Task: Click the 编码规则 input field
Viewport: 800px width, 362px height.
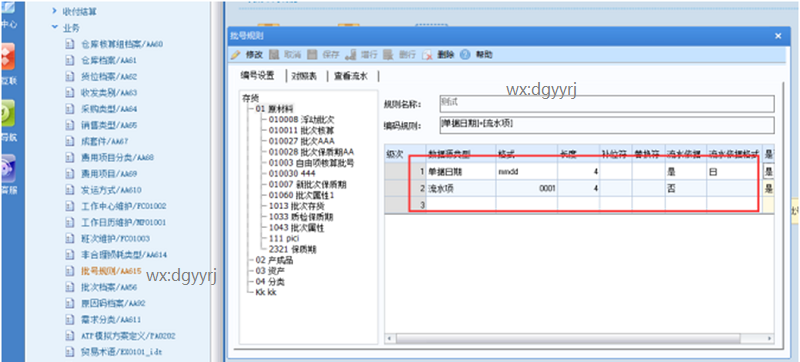Action: coord(606,125)
